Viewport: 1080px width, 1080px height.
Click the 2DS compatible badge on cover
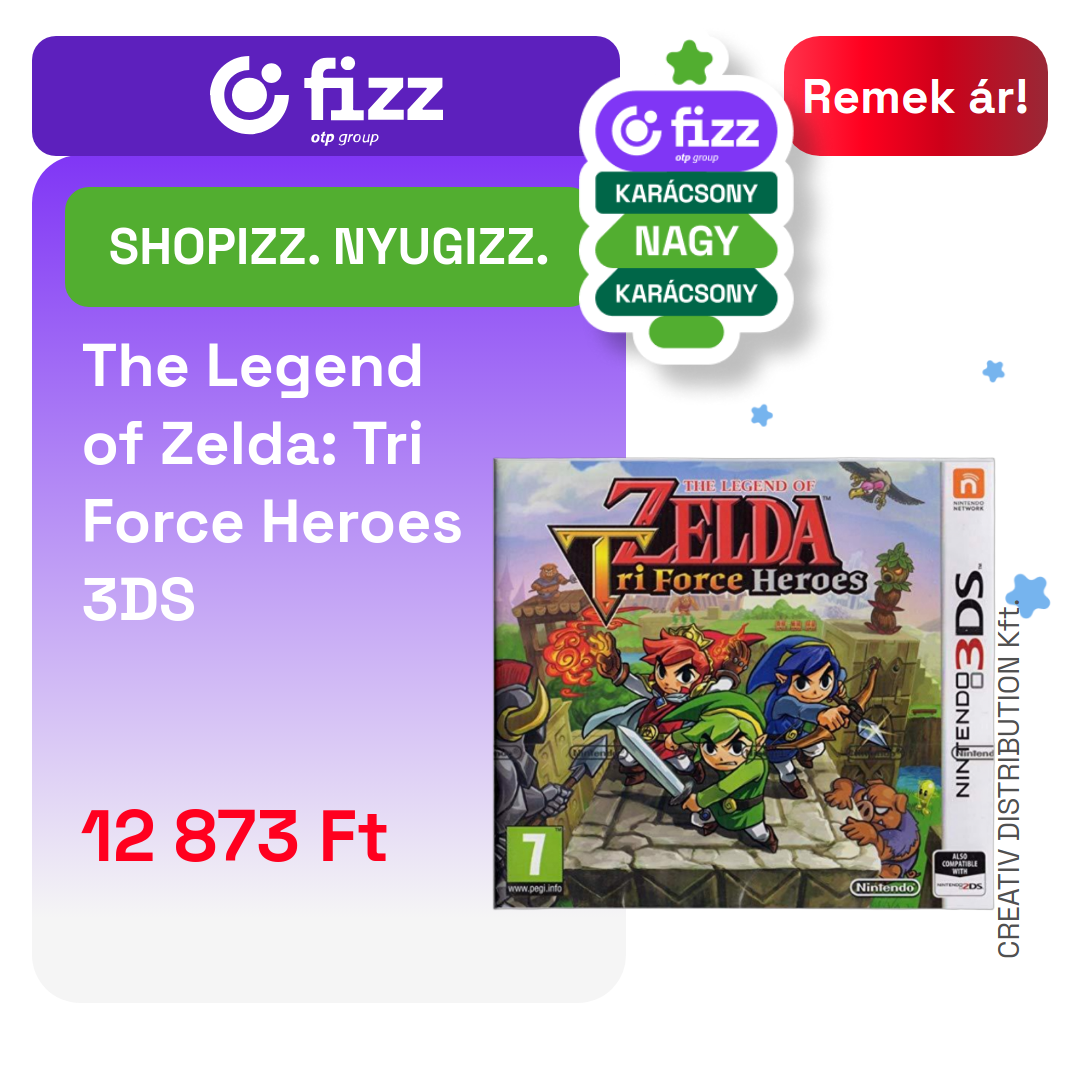click(x=959, y=873)
